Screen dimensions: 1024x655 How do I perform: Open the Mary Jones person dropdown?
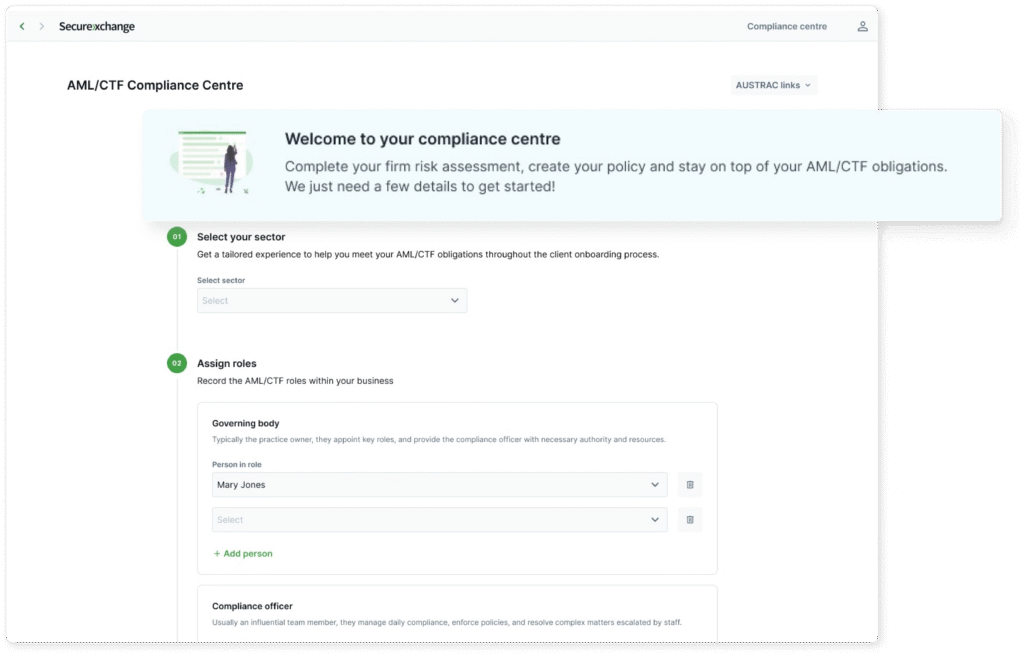440,485
